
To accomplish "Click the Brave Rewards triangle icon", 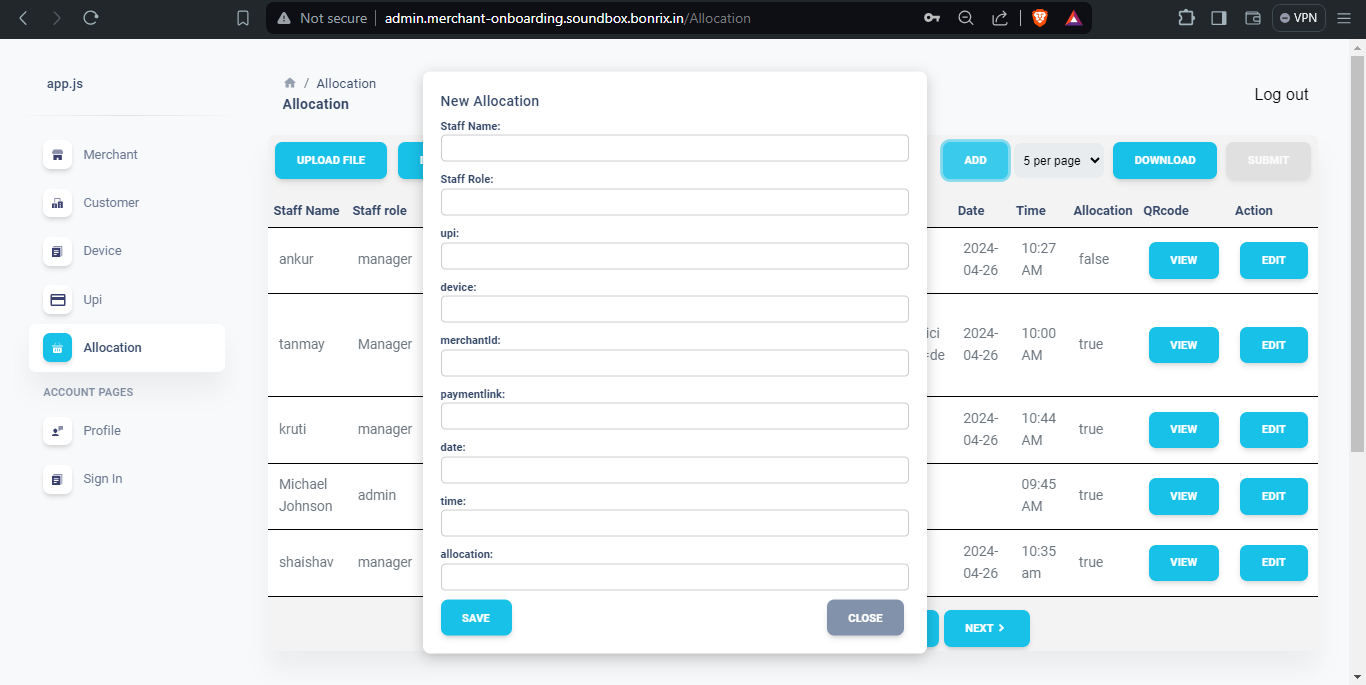I will click(x=1073, y=17).
